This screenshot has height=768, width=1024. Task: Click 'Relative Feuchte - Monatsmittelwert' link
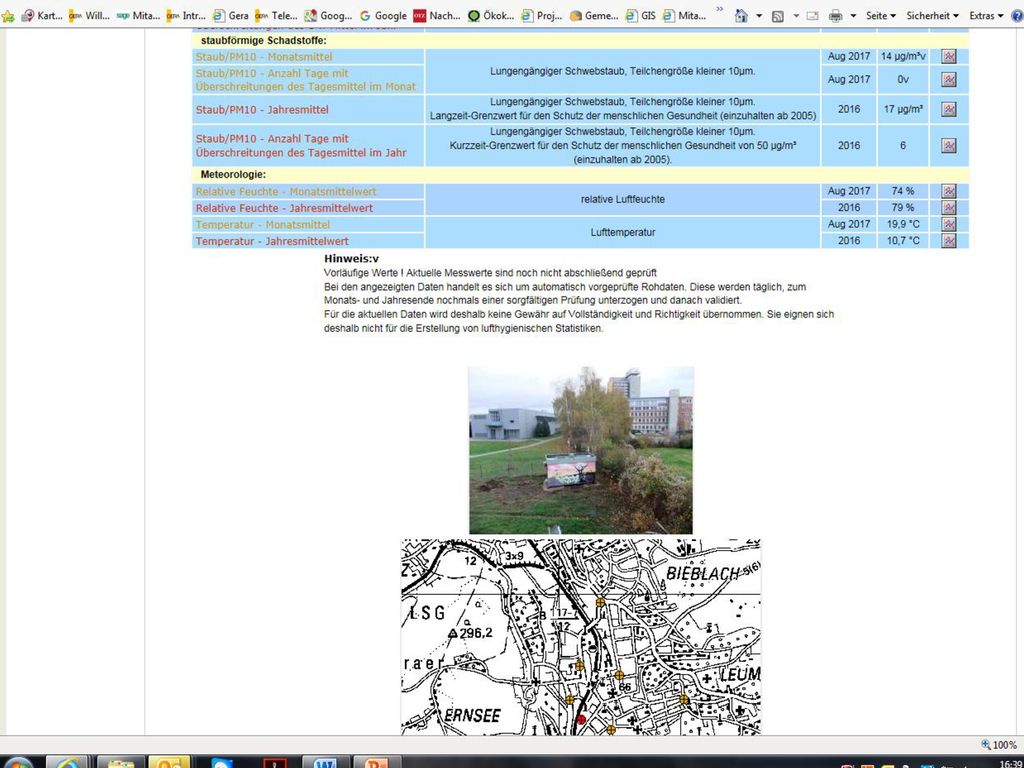[286, 191]
